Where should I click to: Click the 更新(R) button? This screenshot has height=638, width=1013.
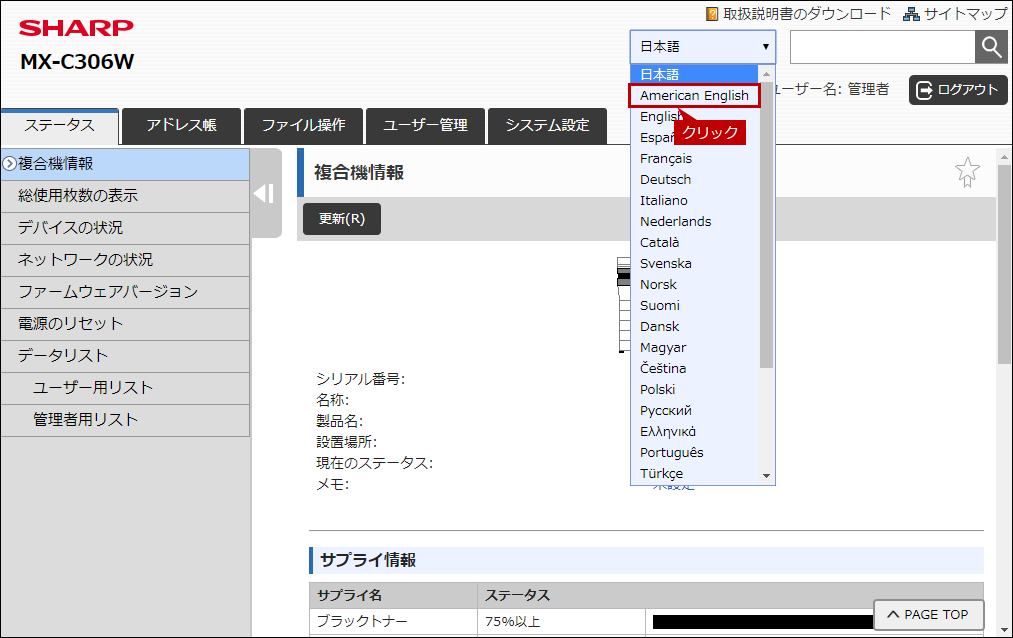[342, 219]
